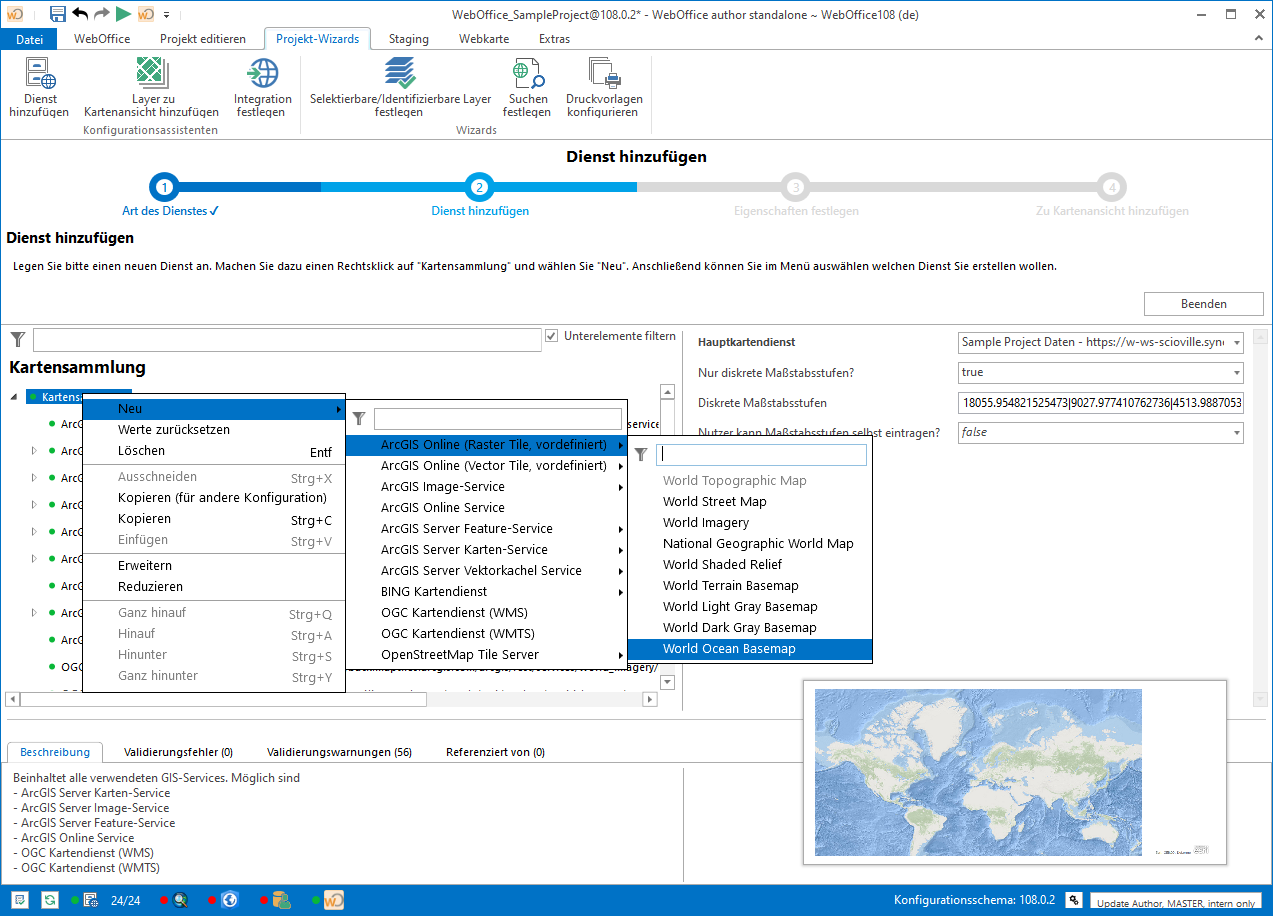Image resolution: width=1273 pixels, height=916 pixels.
Task: Click the Update Author, MASTER, intern only link
Action: (x=1176, y=903)
